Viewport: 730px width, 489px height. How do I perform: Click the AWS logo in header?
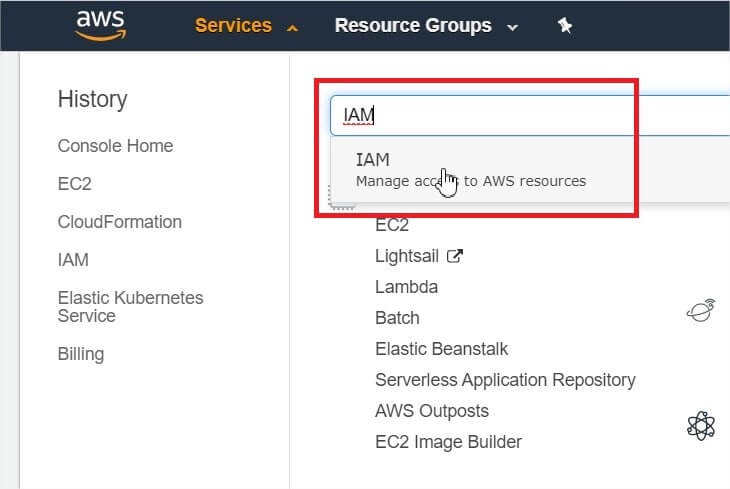click(100, 26)
